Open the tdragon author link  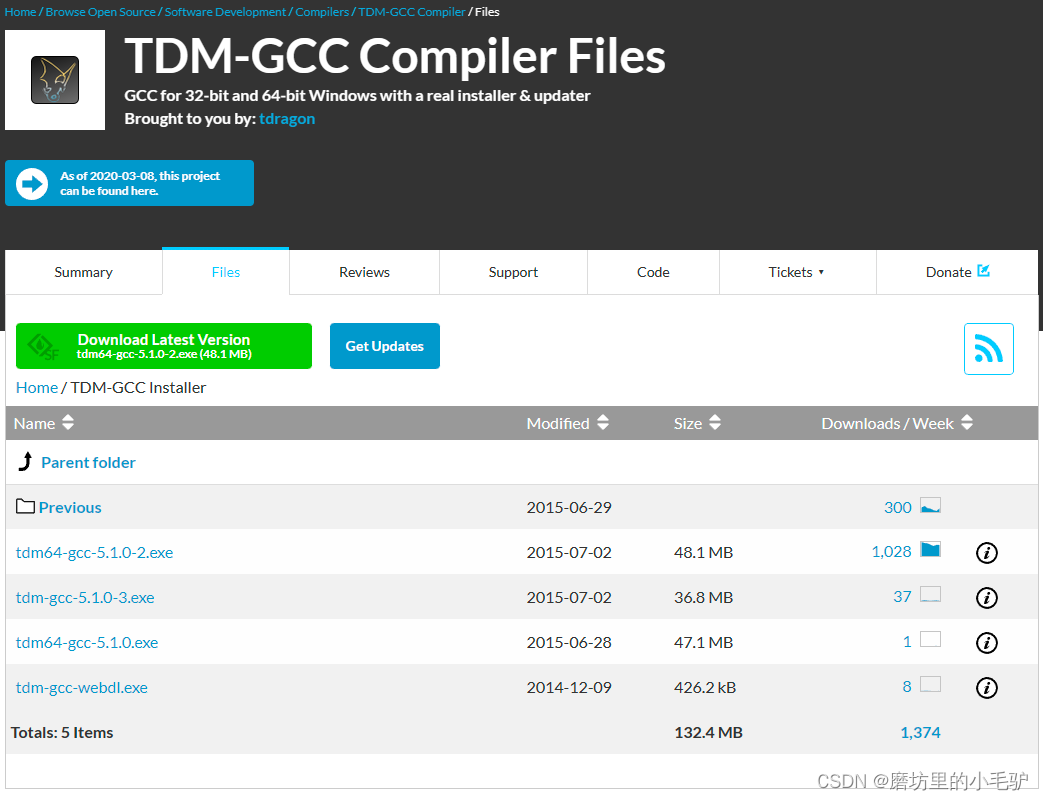287,119
